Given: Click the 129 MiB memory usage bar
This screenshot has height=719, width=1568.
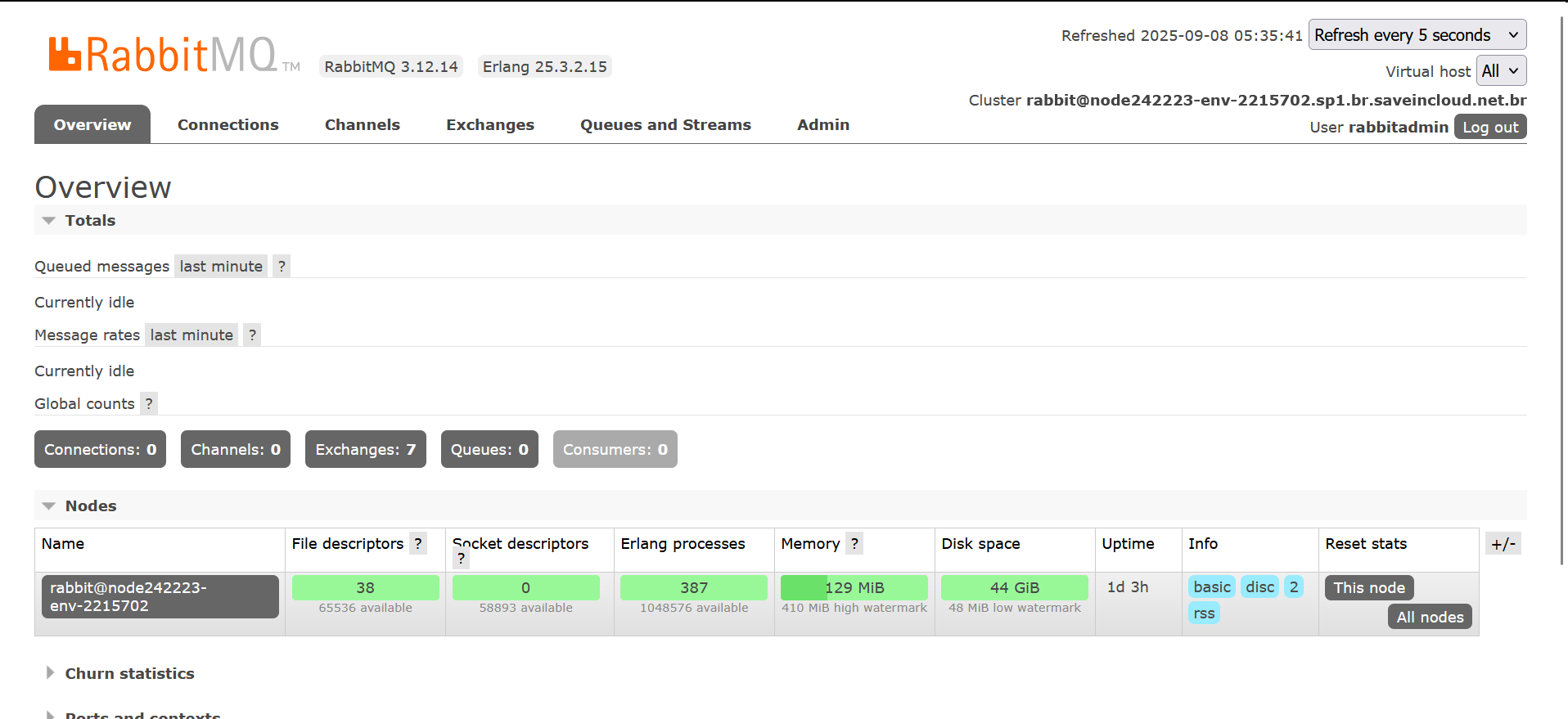Looking at the screenshot, I should coord(854,587).
